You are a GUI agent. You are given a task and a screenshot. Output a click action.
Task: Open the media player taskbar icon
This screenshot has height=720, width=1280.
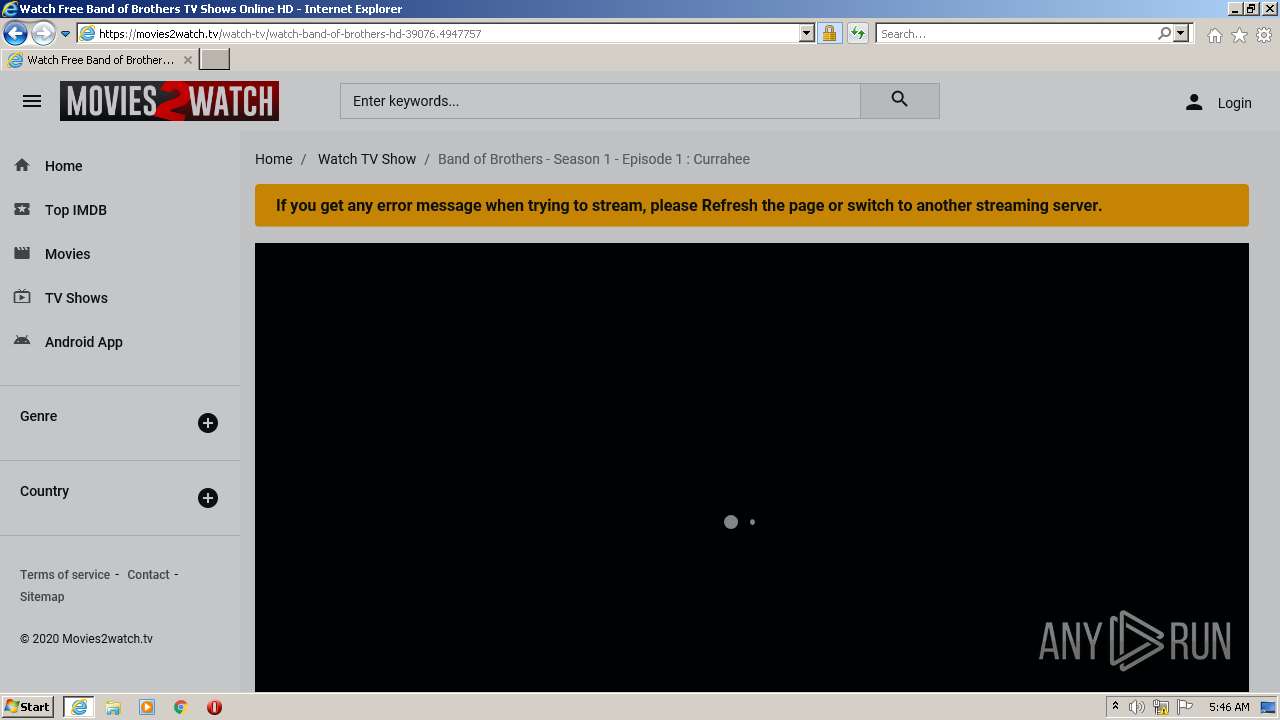(147, 707)
